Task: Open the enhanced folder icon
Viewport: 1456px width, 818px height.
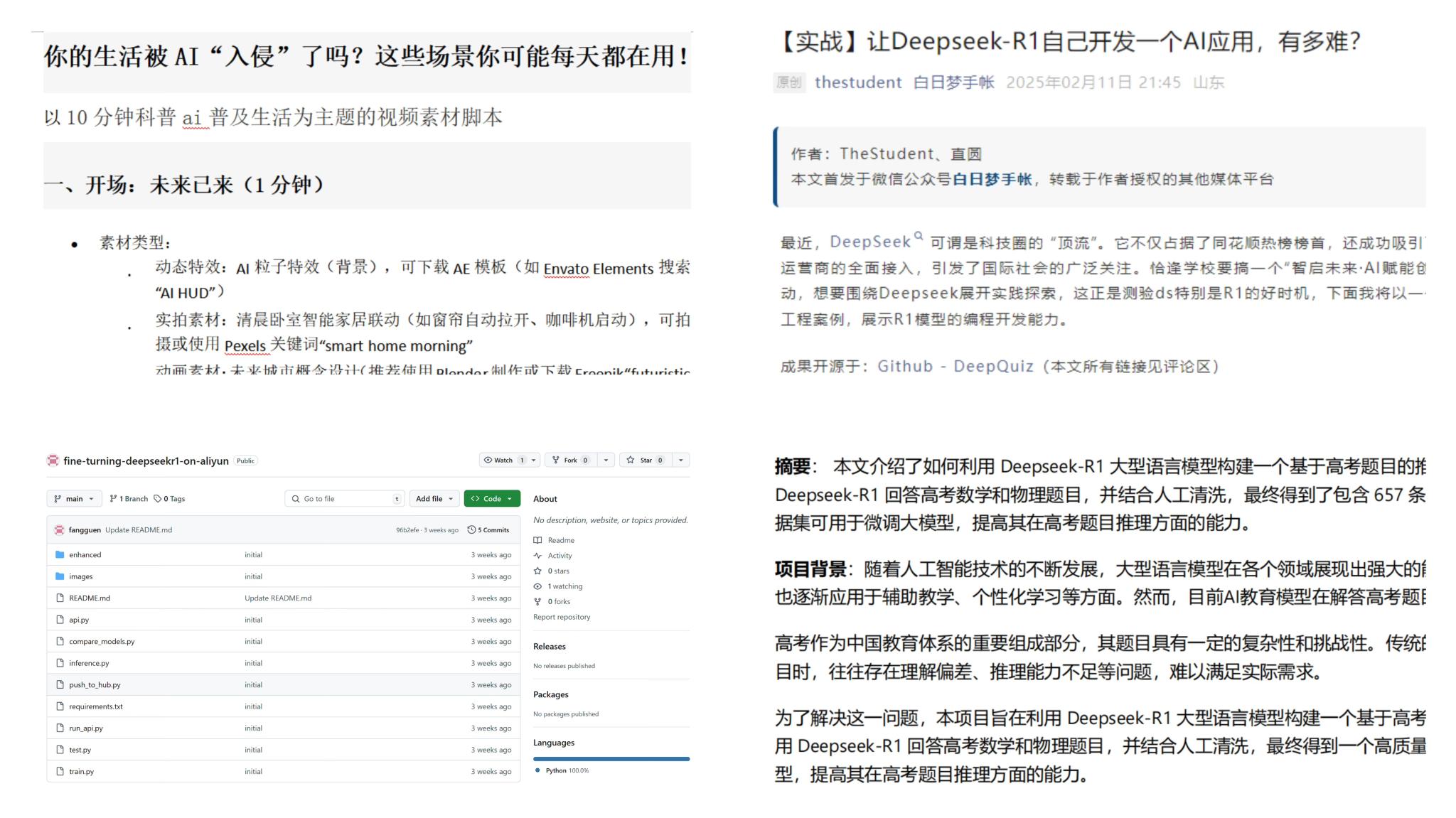Action: [60, 555]
